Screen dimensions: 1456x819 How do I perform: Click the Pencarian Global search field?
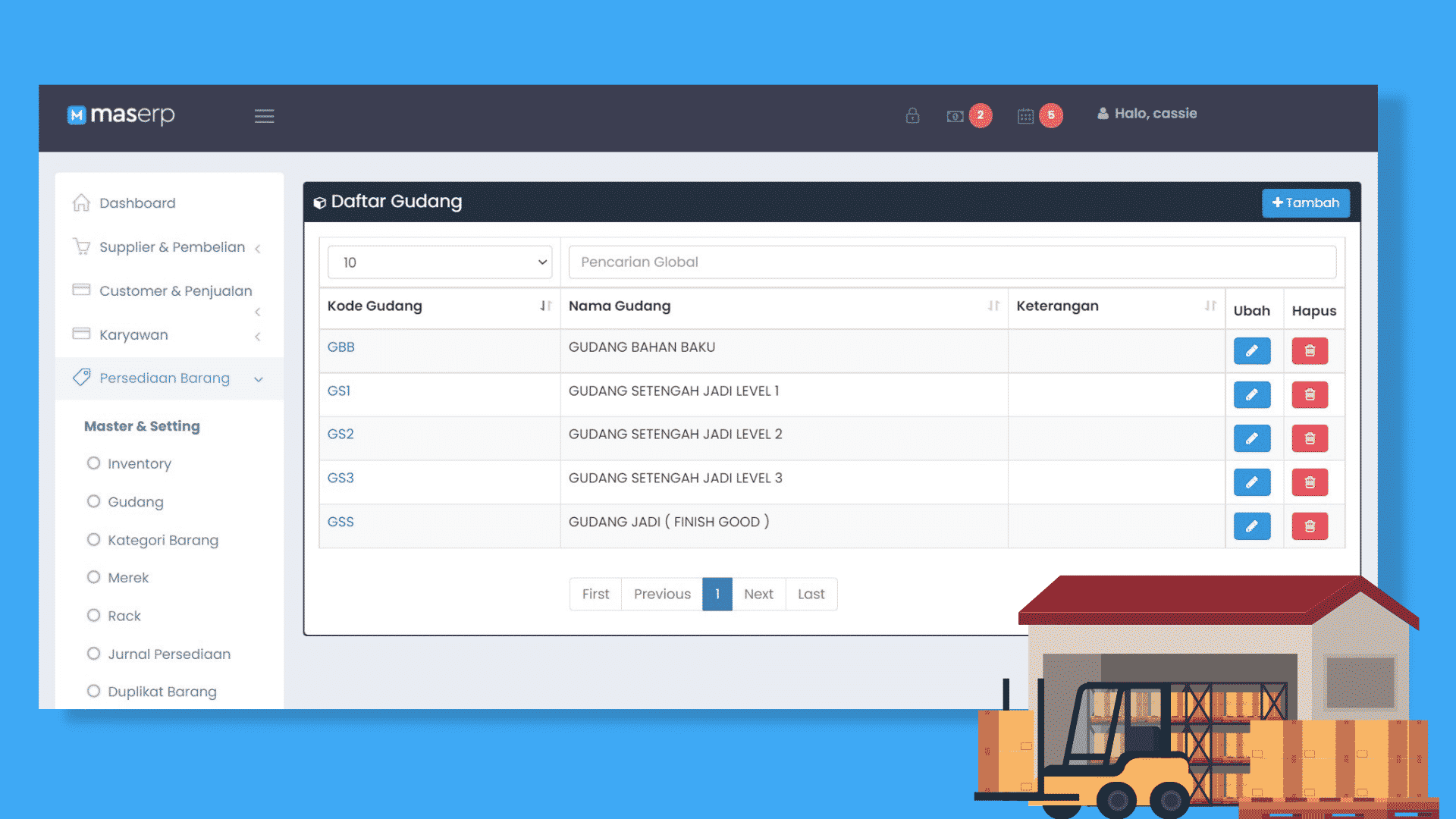[x=952, y=262]
